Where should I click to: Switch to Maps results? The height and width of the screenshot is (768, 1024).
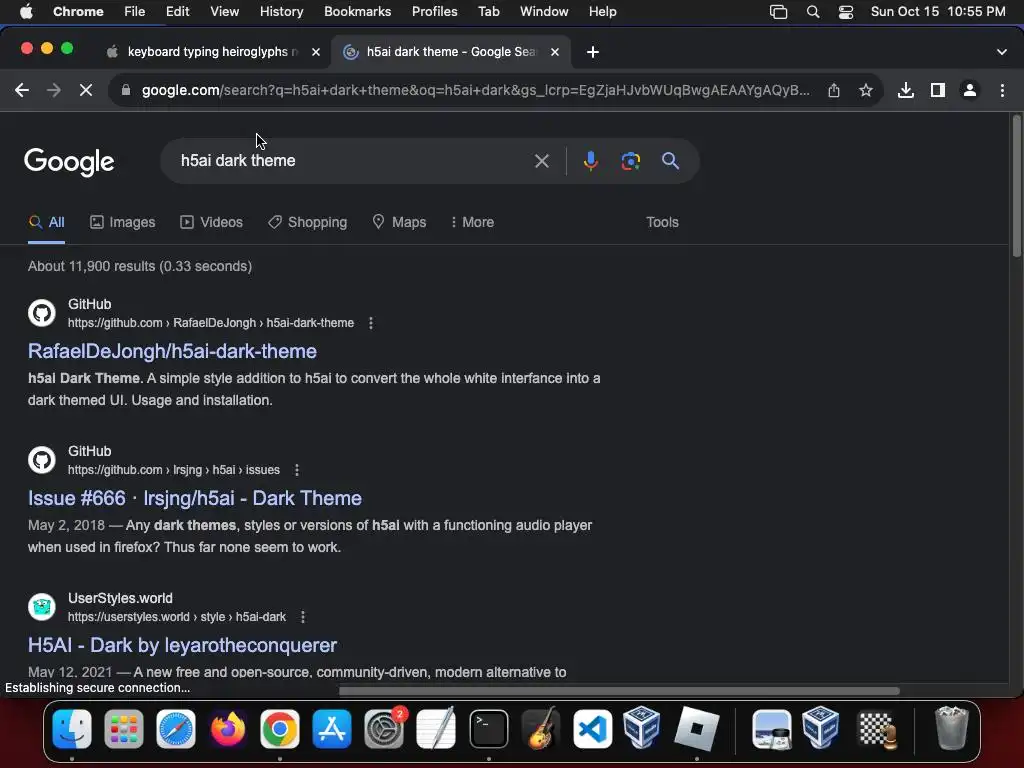click(398, 222)
